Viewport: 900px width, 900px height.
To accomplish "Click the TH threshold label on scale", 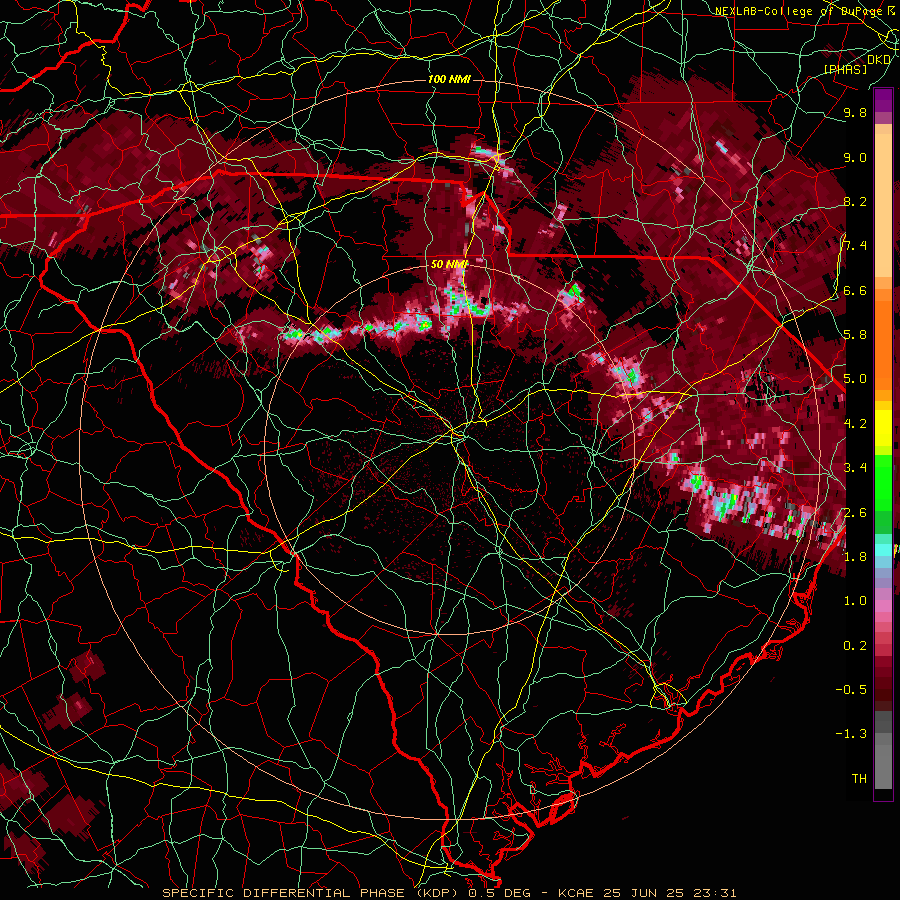I will pyautogui.click(x=859, y=778).
